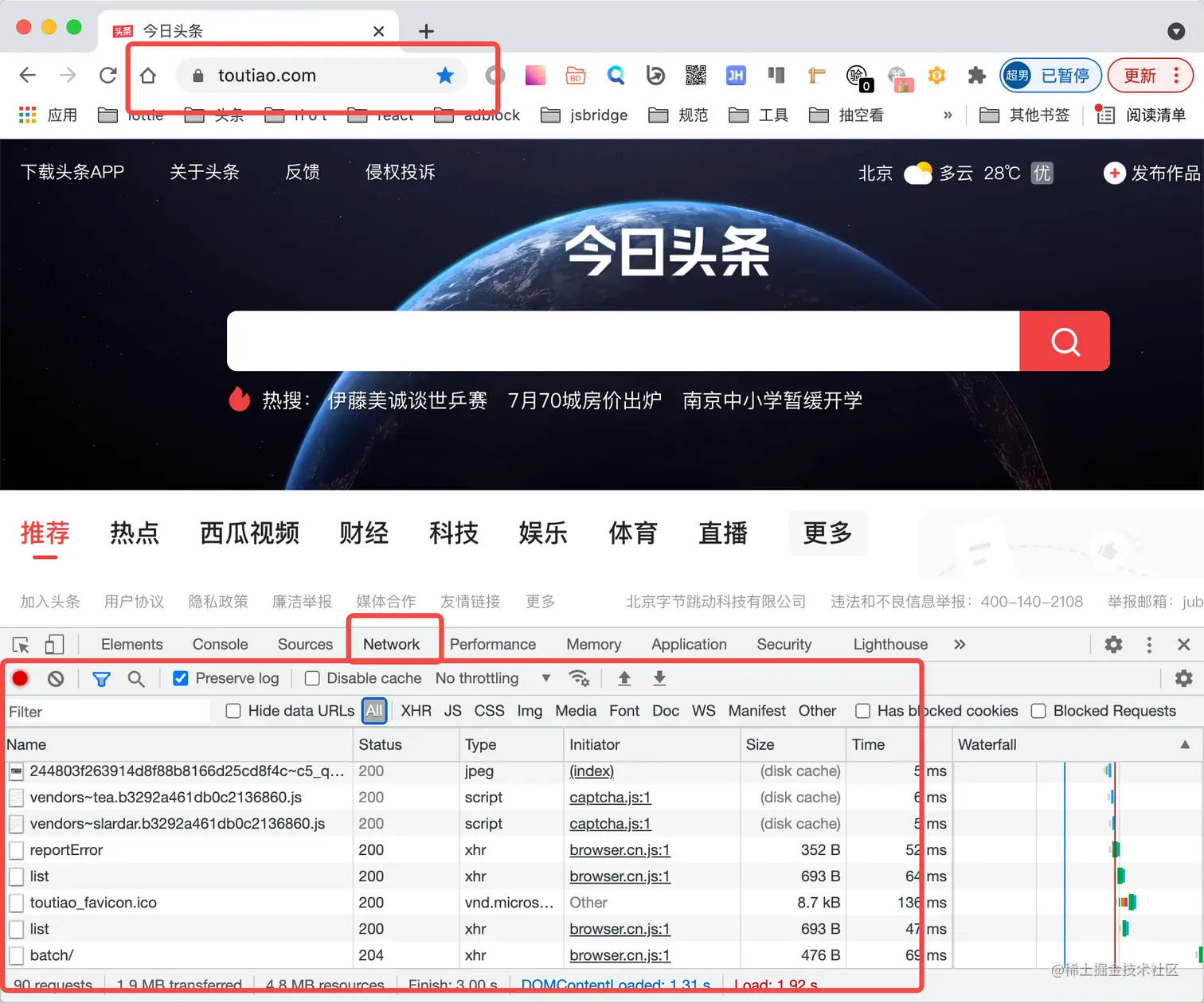Open a new browser tab
This screenshot has height=1003, width=1204.
tap(427, 31)
